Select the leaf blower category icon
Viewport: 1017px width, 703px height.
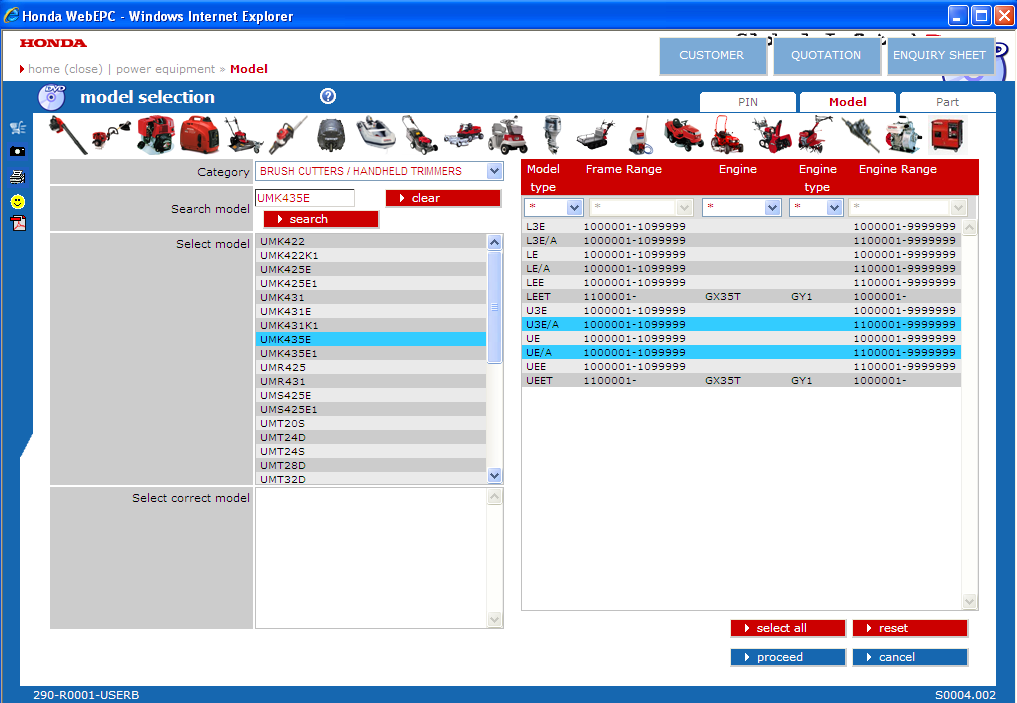click(67, 135)
